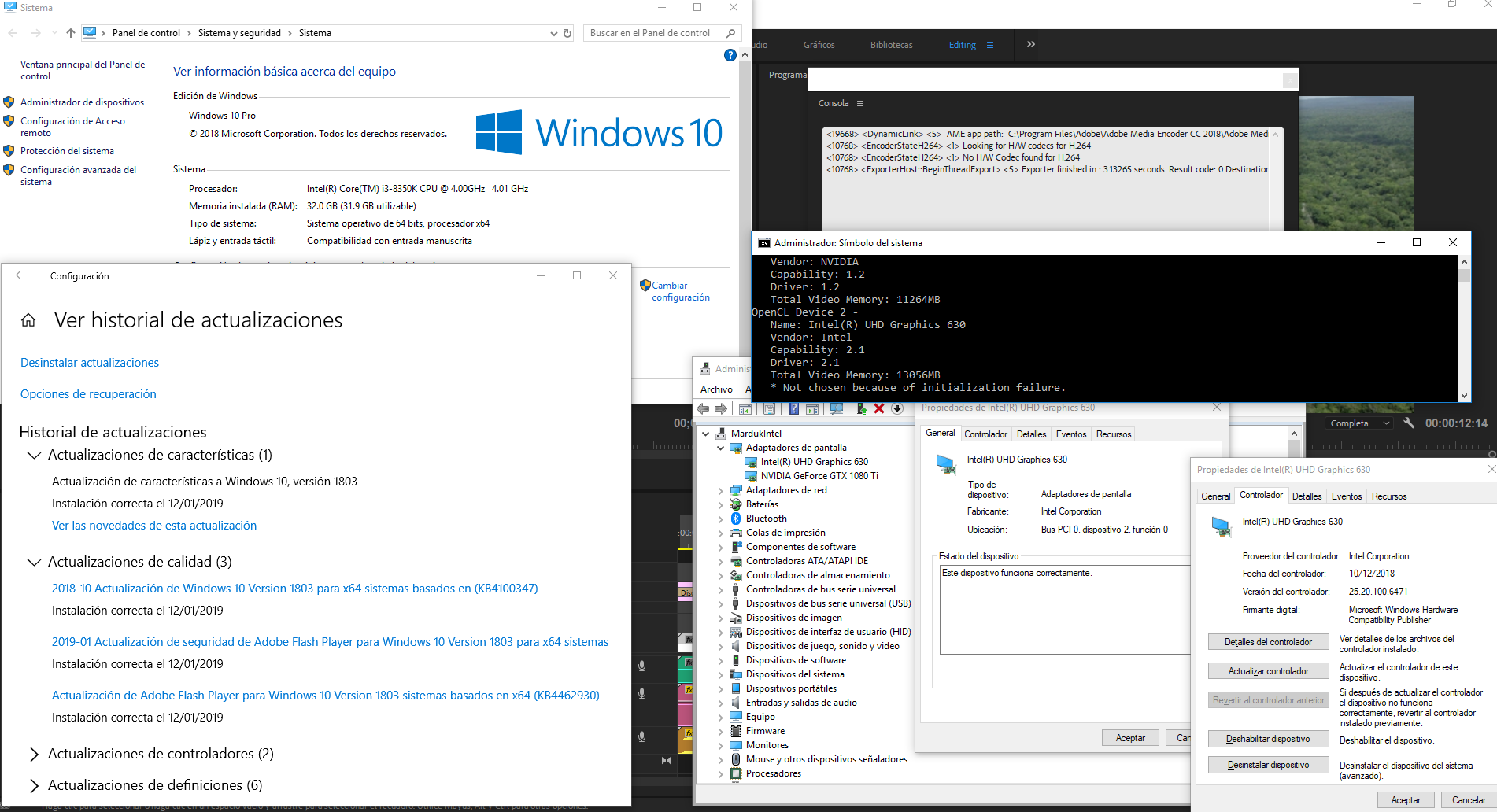
Task: Open Archivo menu in Device Manager
Action: tap(716, 389)
